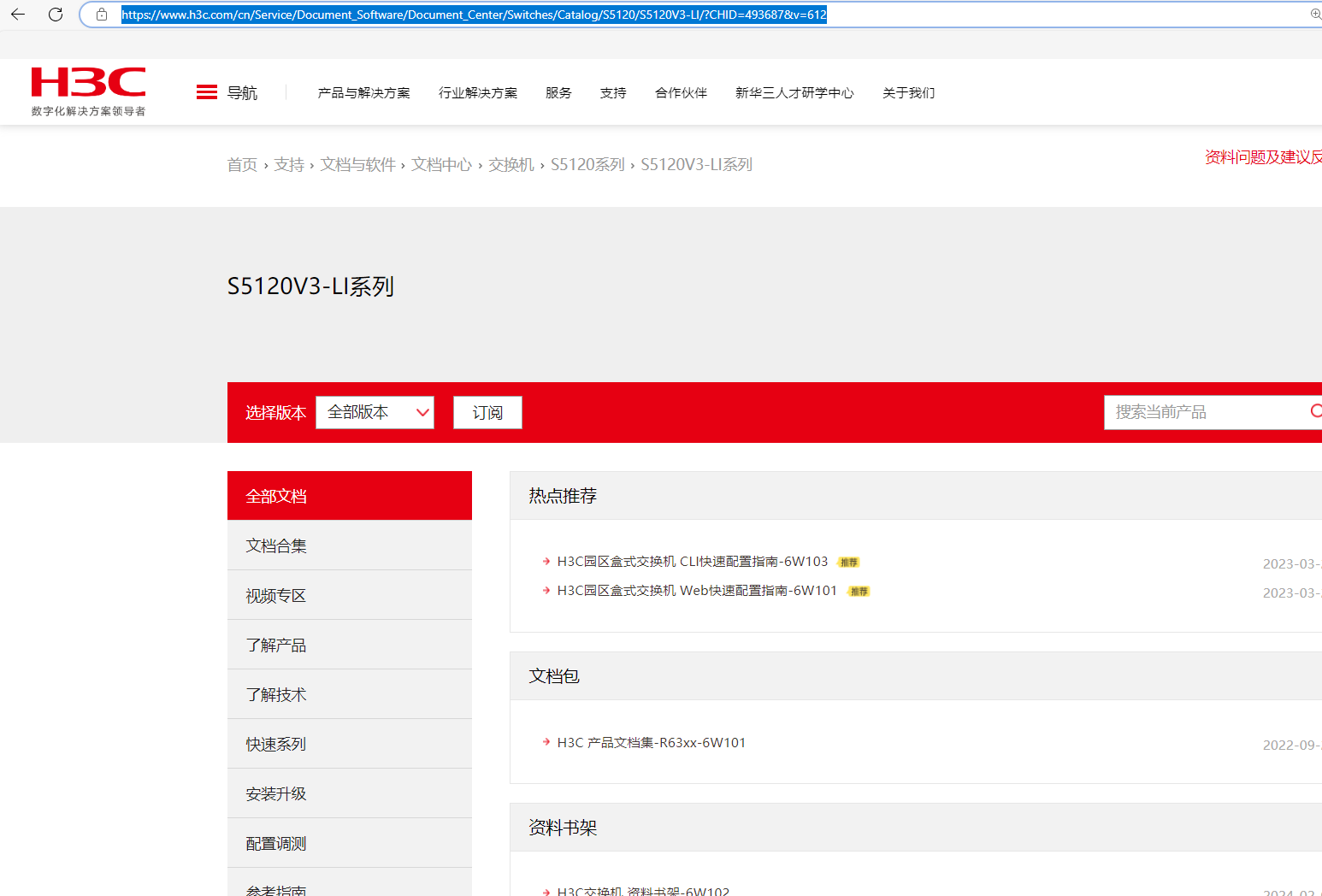This screenshot has width=1322, height=896.
Task: Click 文档与软件 breadcrumb
Action: [x=357, y=164]
